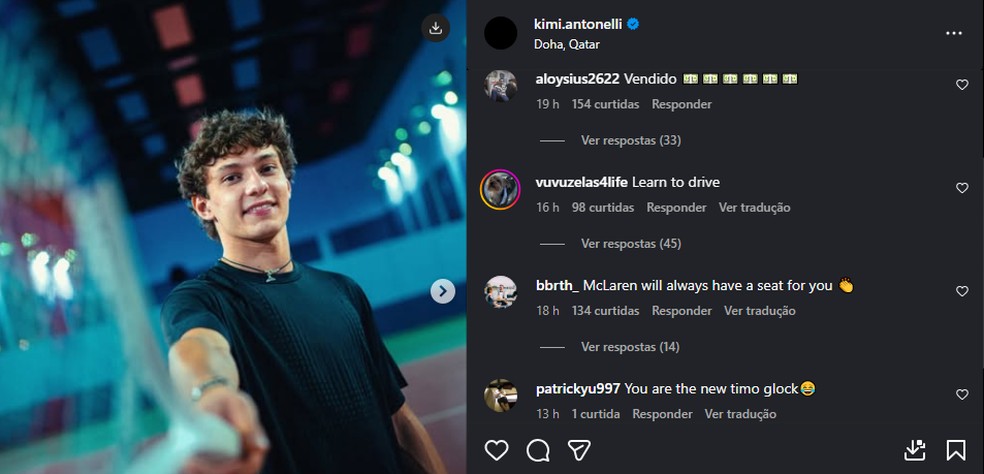The width and height of the screenshot is (984, 474).
Task: Like the post with heart icon
Action: (497, 449)
